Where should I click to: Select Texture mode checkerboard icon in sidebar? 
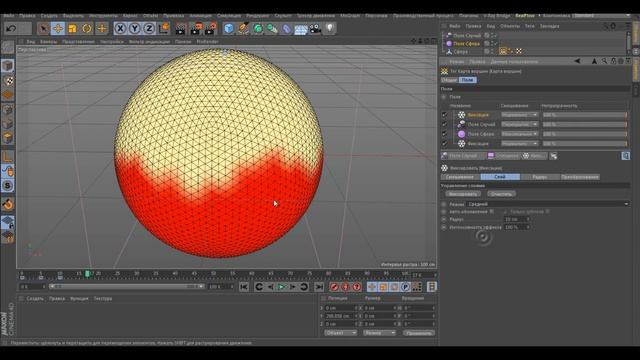pos(8,80)
